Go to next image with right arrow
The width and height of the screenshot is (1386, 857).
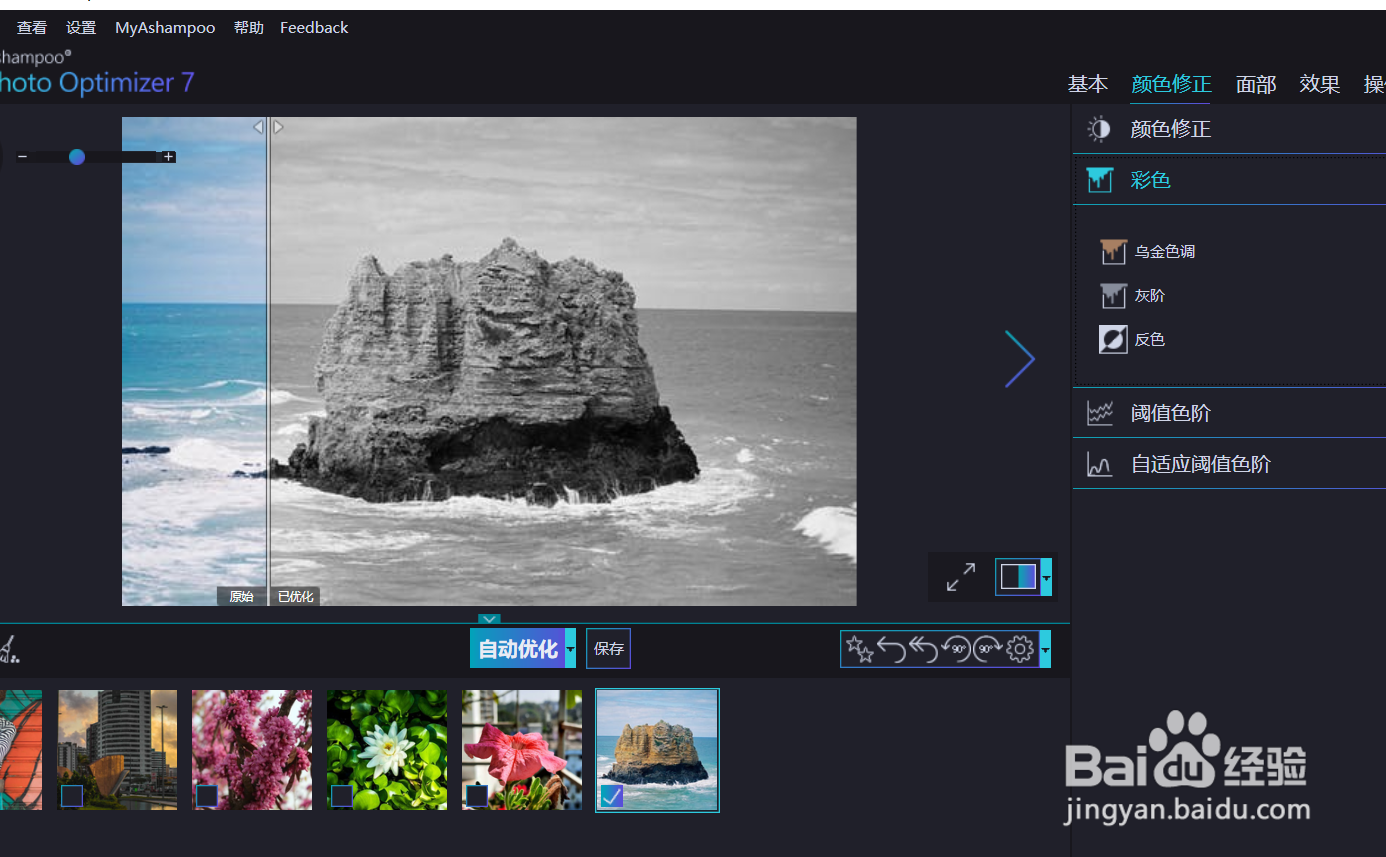tap(1020, 358)
